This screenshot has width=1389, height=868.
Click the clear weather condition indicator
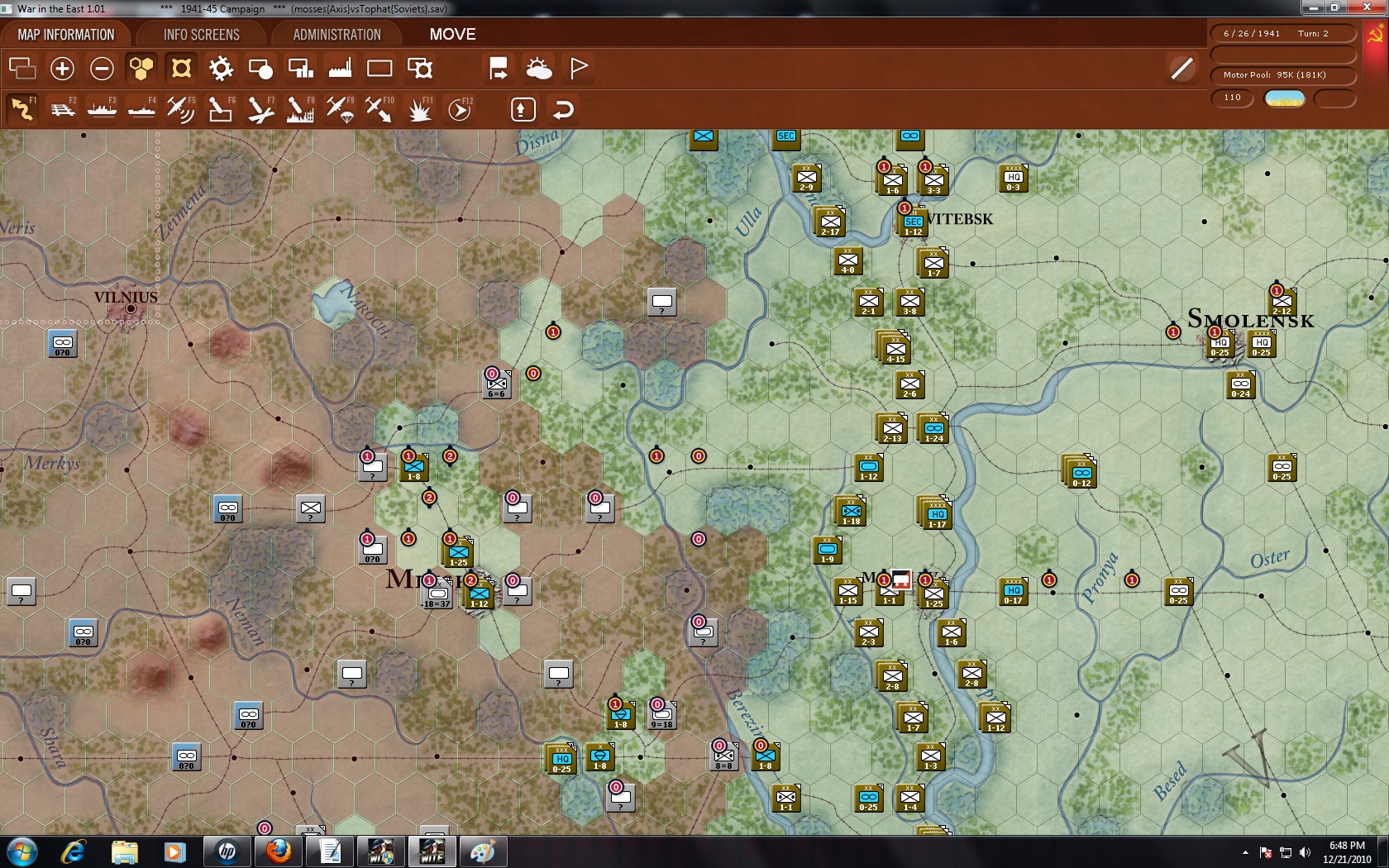tap(1282, 98)
